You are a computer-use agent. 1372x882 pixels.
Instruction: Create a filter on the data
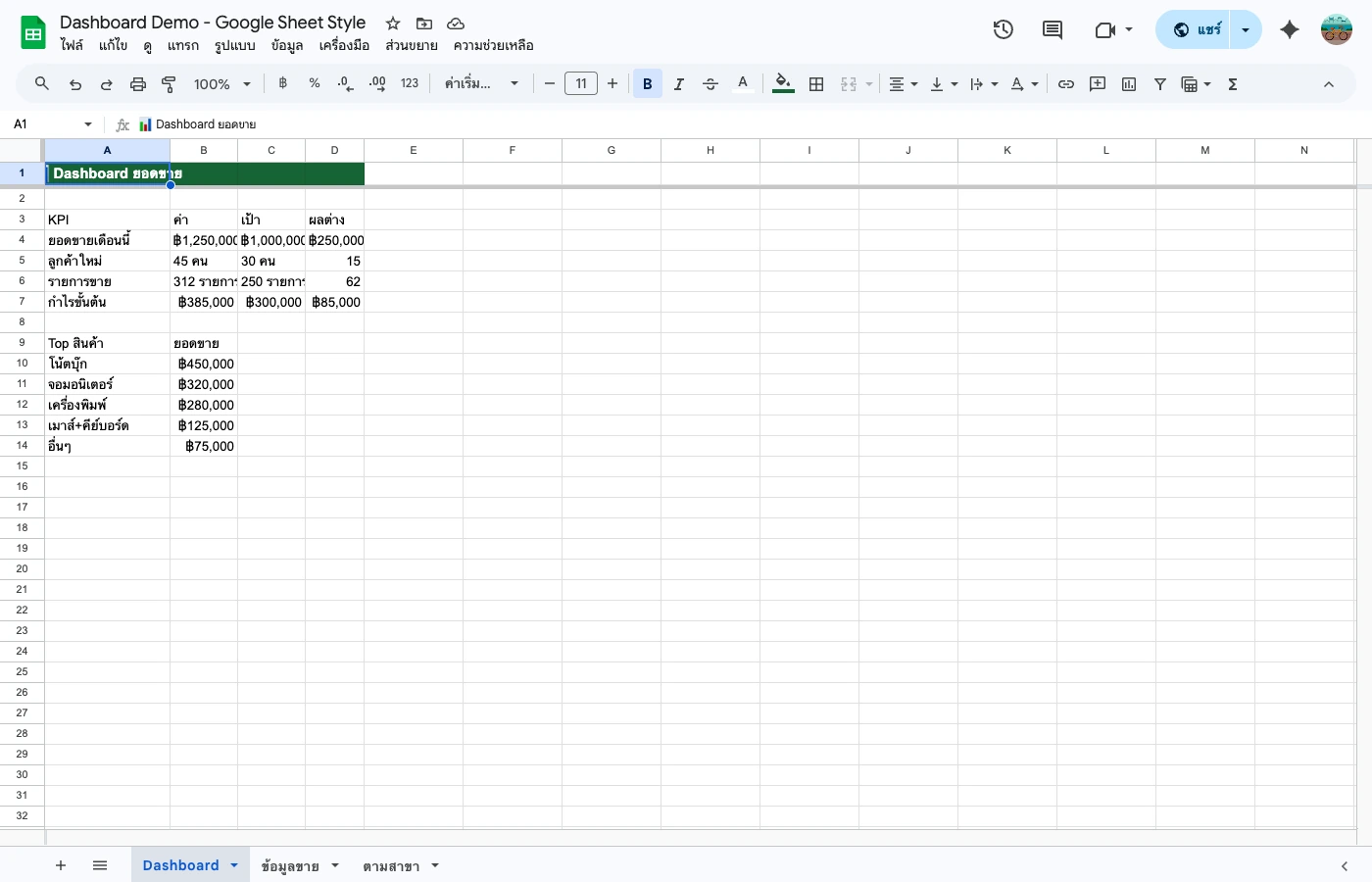click(1160, 83)
